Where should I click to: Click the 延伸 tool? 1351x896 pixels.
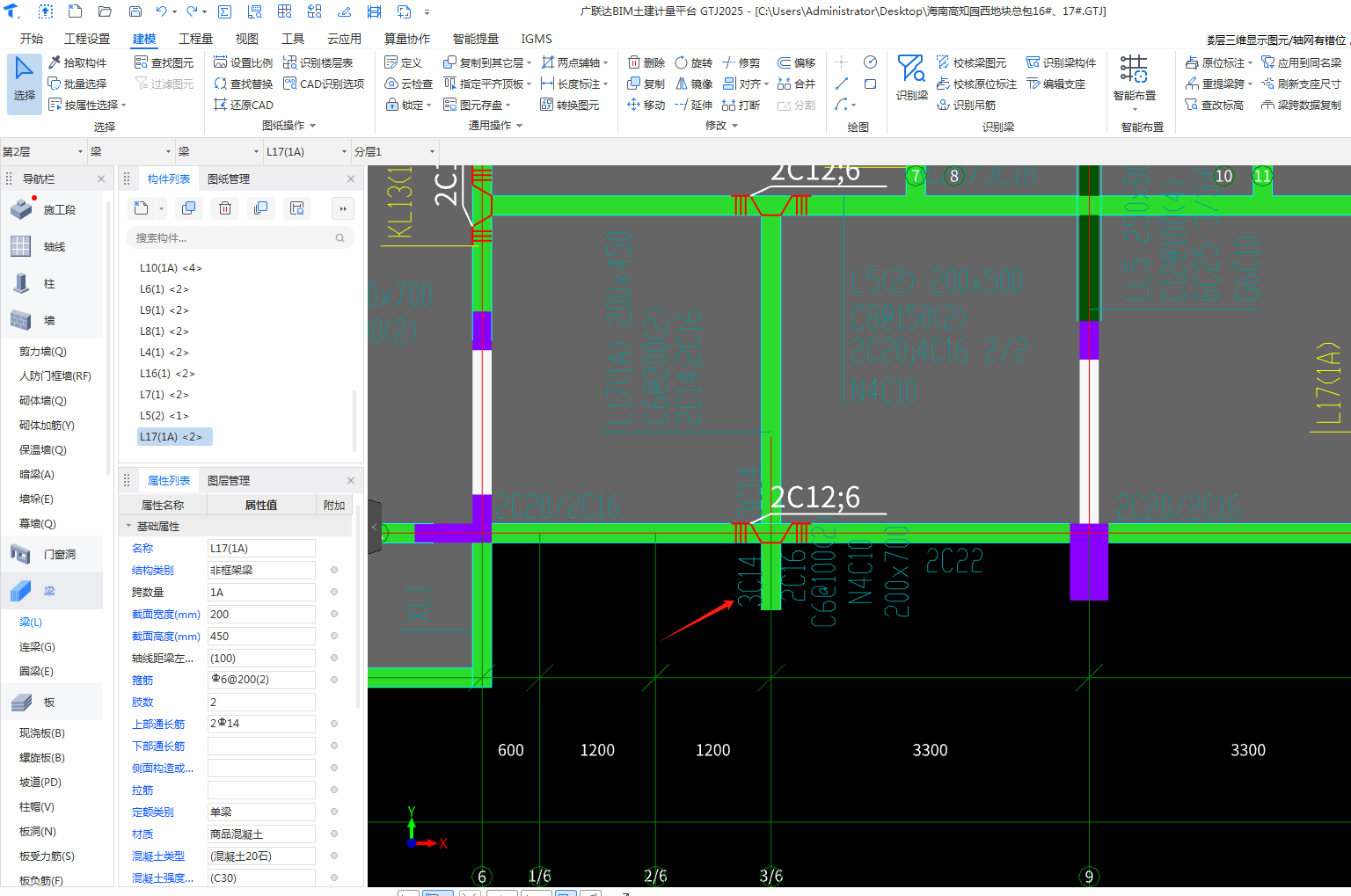coord(694,105)
